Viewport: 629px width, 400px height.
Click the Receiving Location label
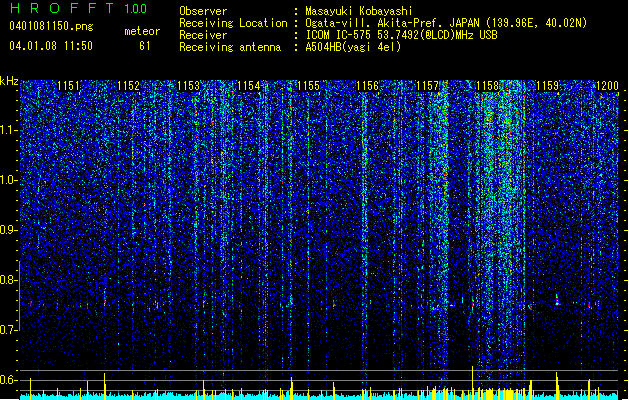click(233, 23)
